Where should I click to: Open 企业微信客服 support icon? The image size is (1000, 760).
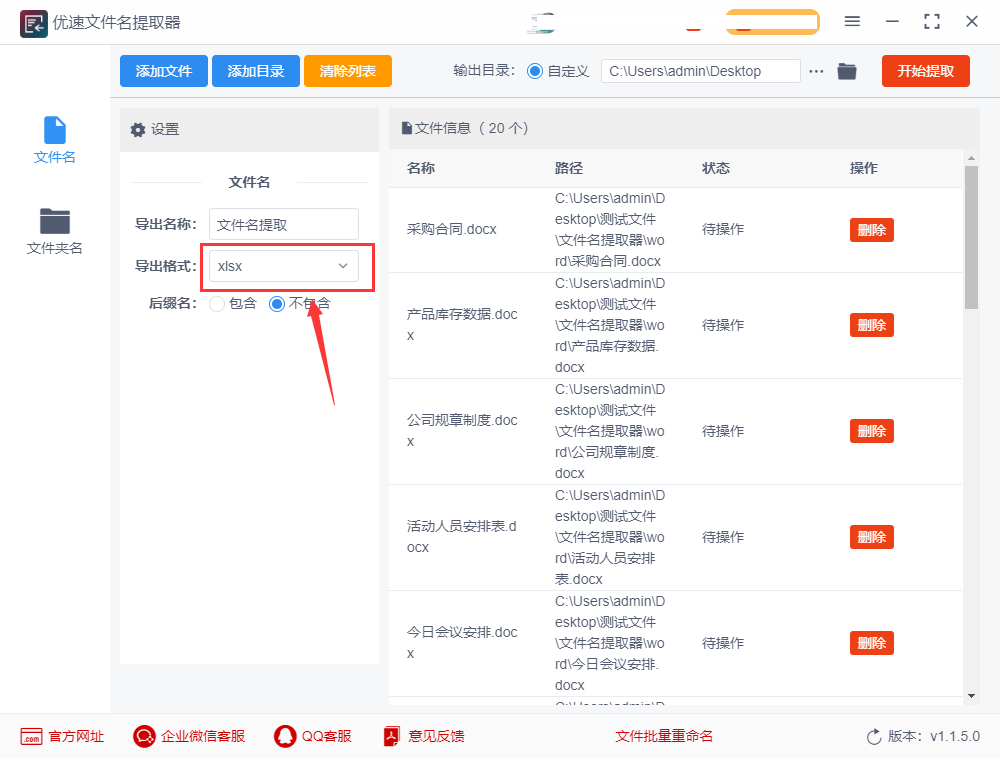(x=144, y=736)
